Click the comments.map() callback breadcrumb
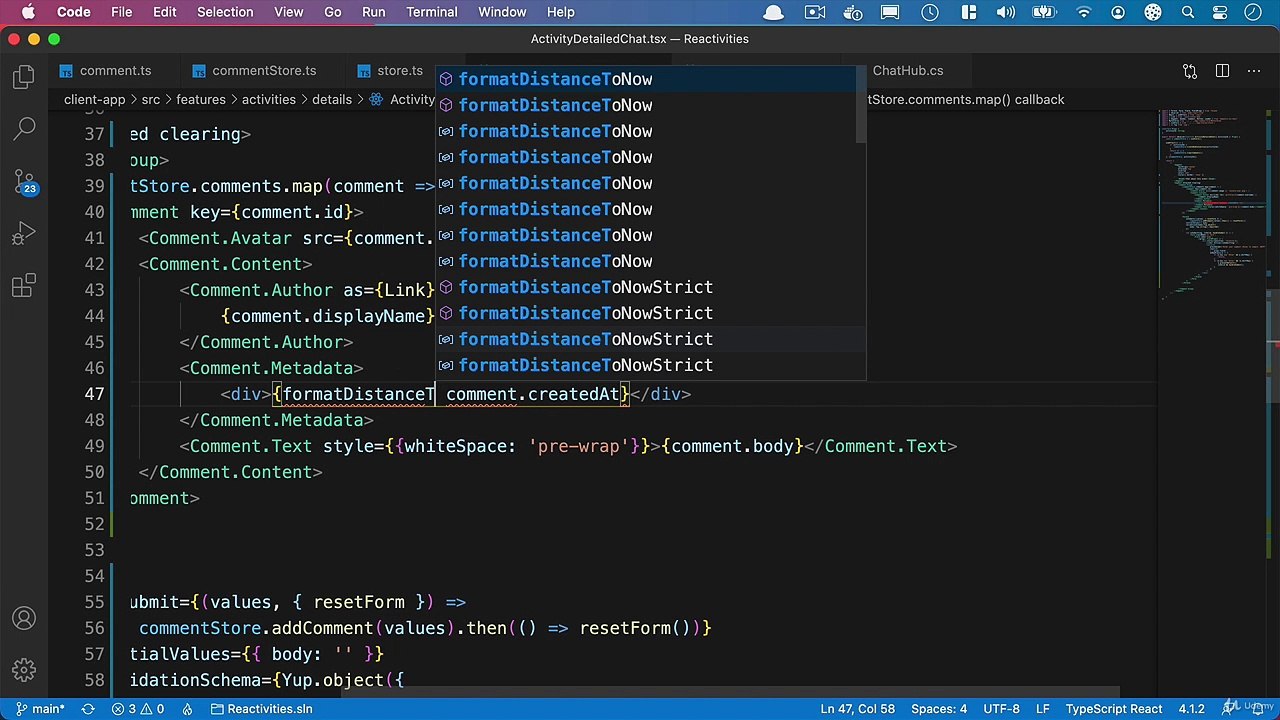The image size is (1280, 720). (x=964, y=100)
